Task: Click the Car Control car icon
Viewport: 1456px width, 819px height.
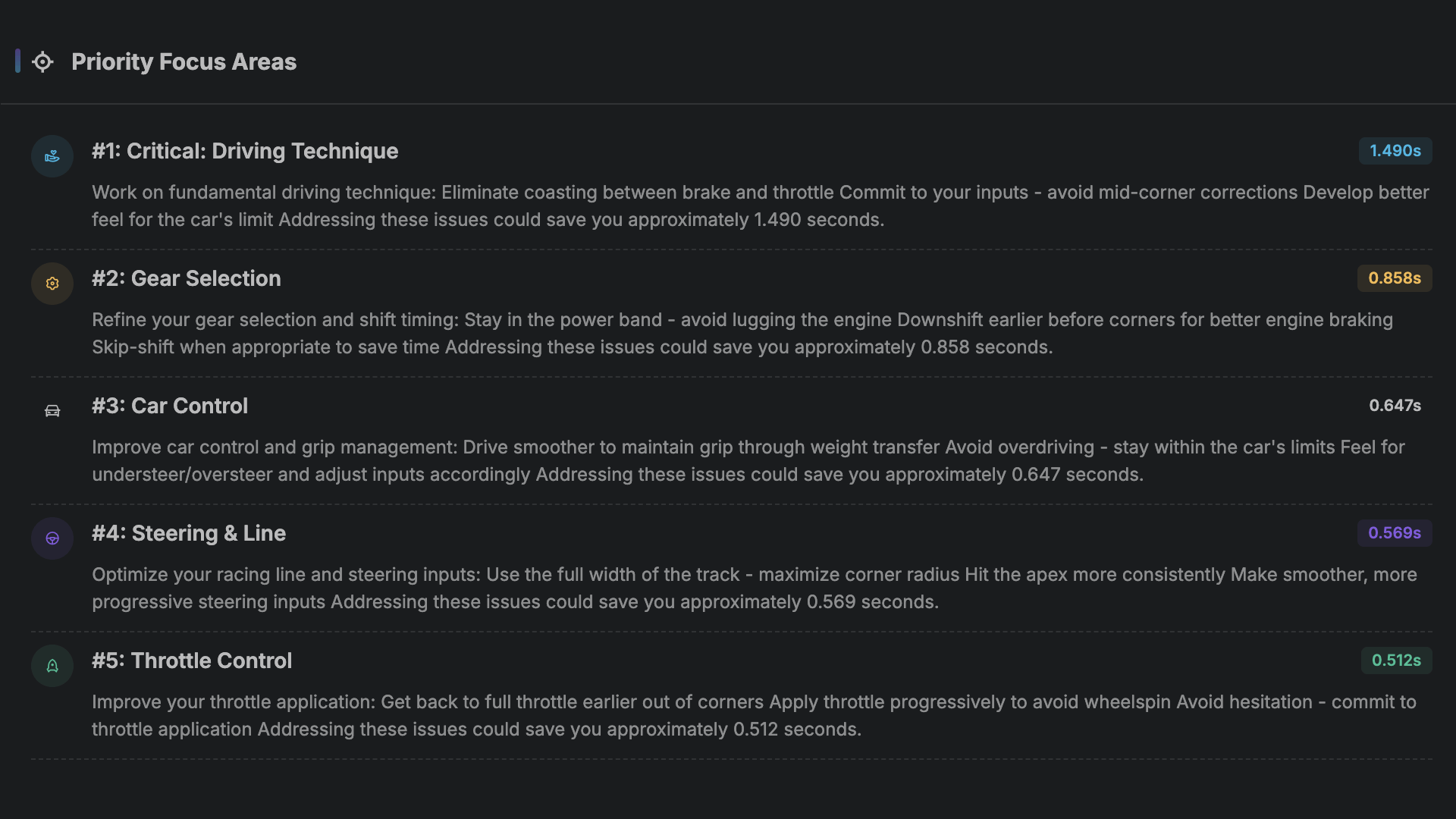Action: click(52, 411)
